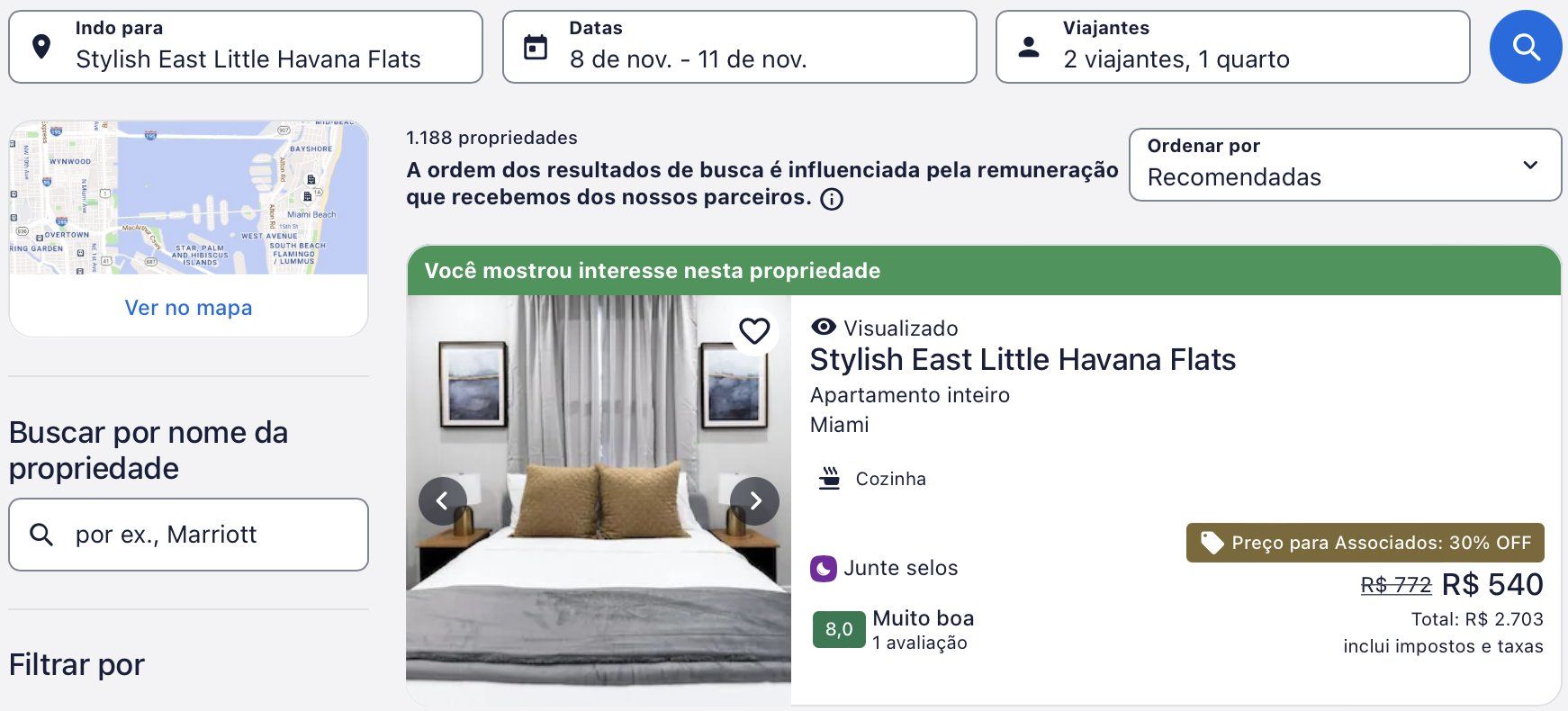The height and width of the screenshot is (711, 1568).
Task: Click the traveler person icon
Action: [x=1029, y=47]
